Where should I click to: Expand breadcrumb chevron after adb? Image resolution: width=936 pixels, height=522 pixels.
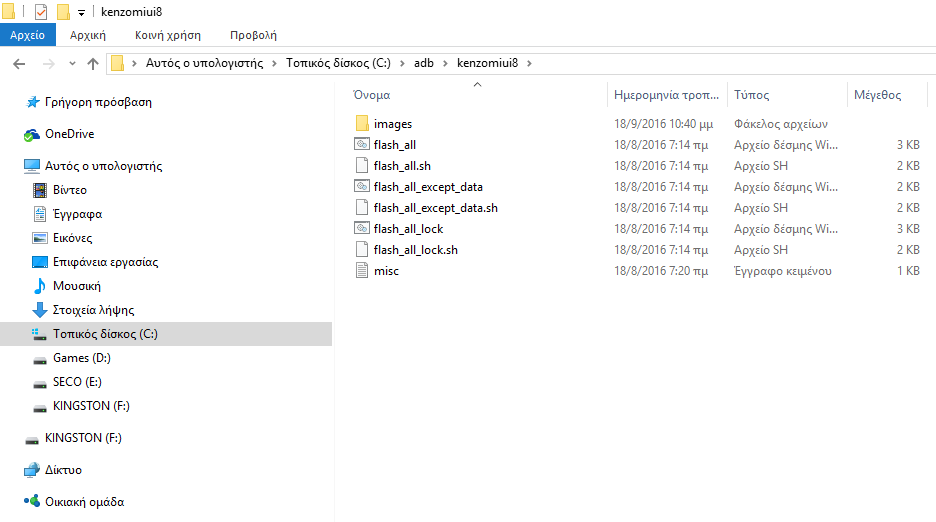tap(445, 64)
